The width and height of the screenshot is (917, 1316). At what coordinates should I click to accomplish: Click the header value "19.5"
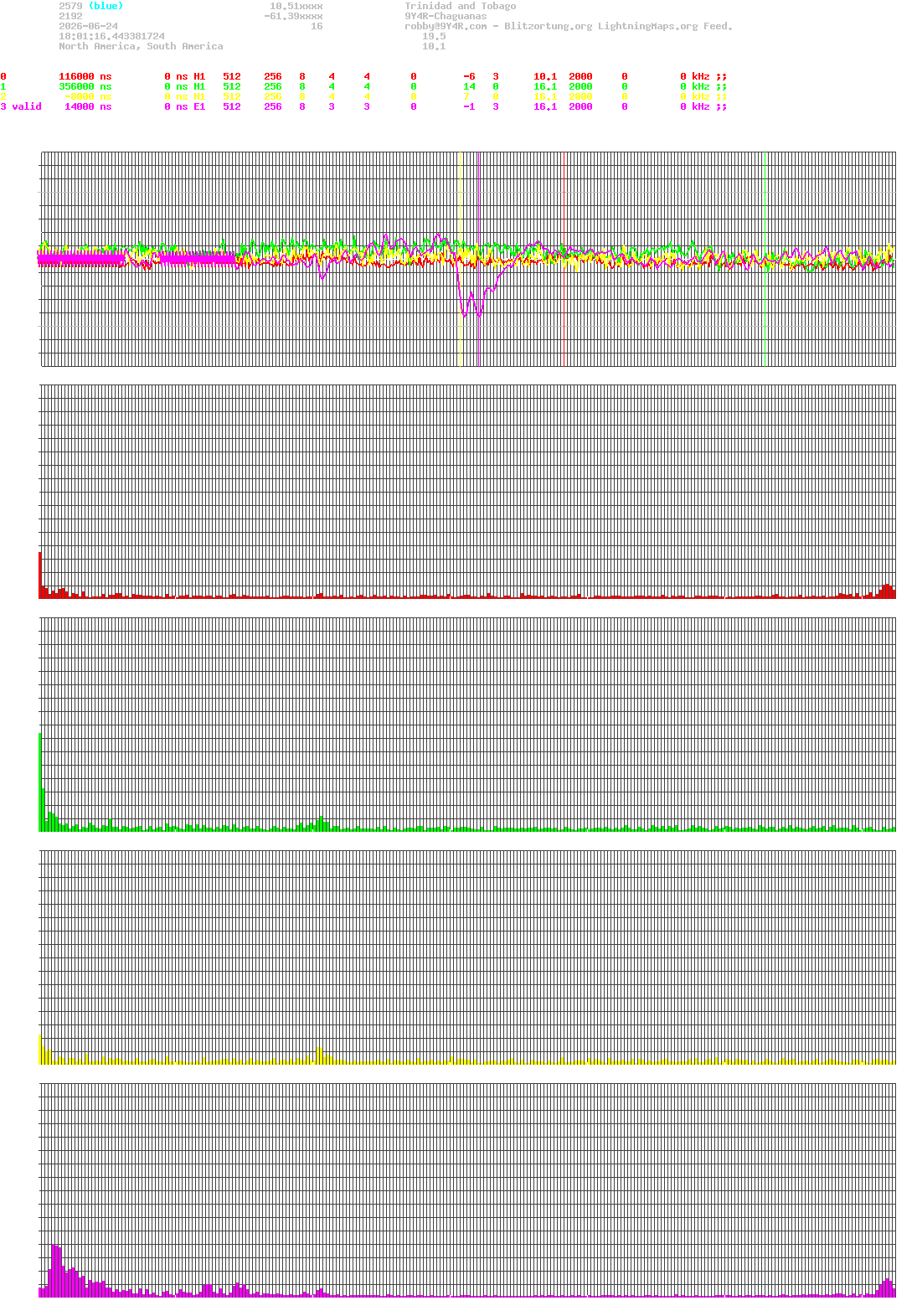pos(434,36)
